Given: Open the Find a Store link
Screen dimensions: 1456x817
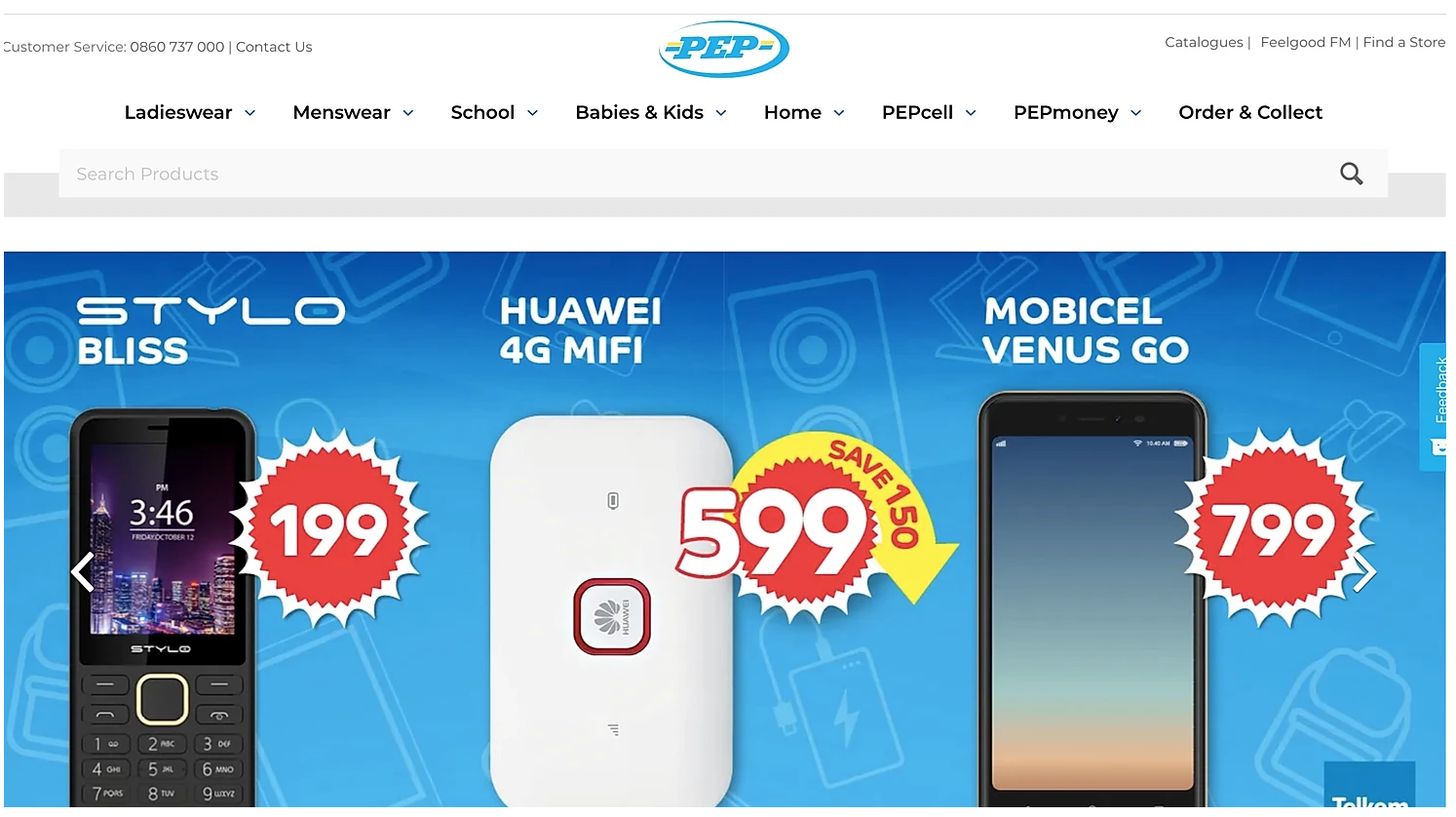Looking at the screenshot, I should 1404,42.
